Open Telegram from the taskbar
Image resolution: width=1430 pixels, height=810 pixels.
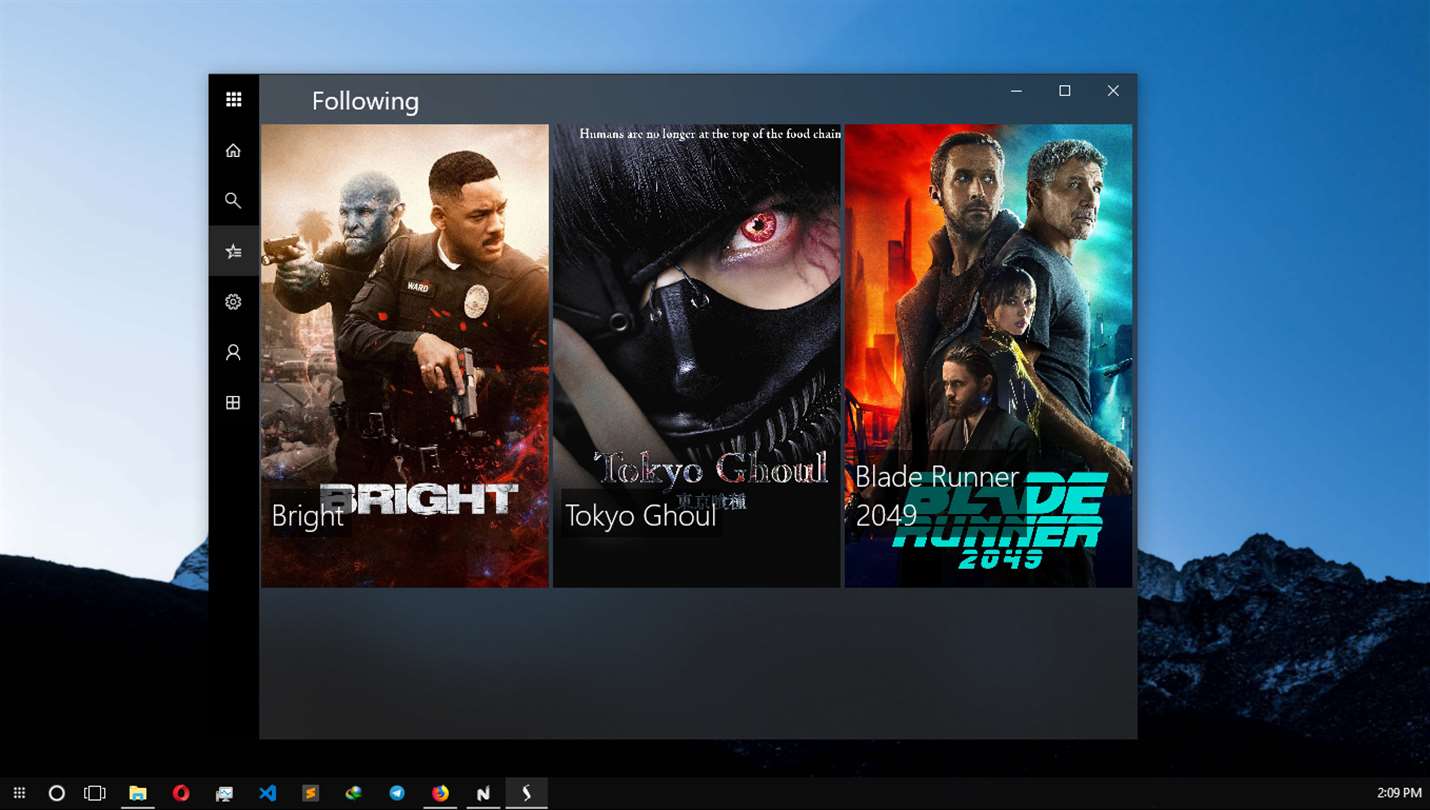397,793
